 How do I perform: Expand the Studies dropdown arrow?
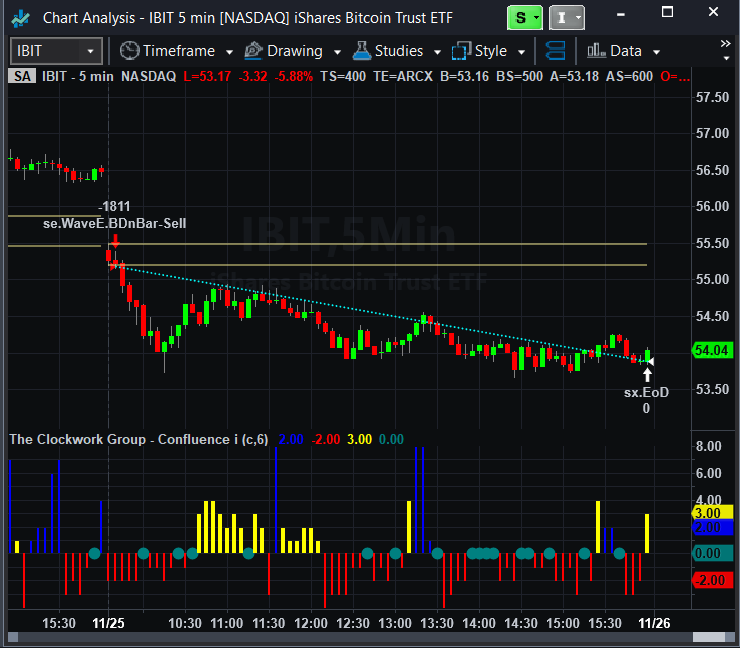pos(437,52)
